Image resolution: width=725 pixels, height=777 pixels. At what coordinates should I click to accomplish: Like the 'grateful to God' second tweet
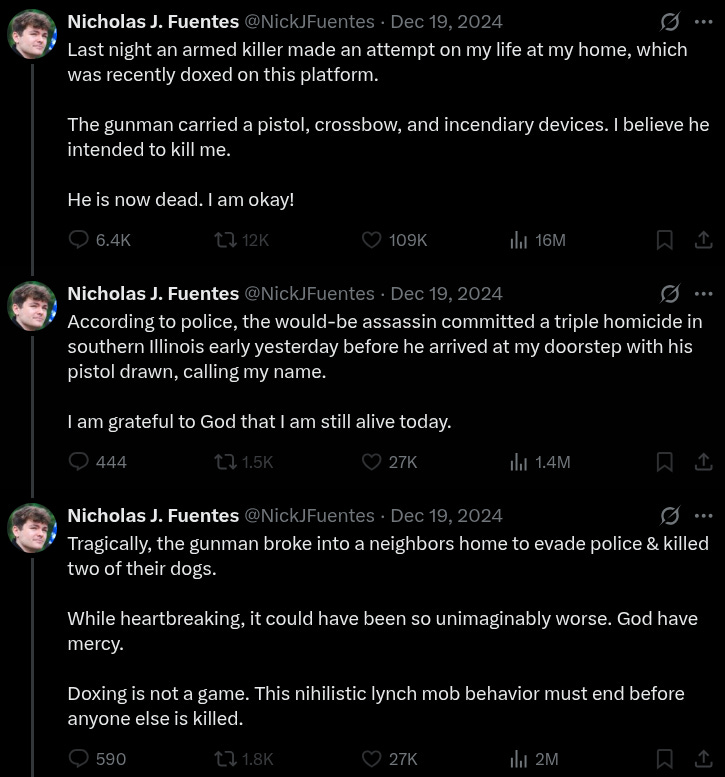pyautogui.click(x=371, y=462)
